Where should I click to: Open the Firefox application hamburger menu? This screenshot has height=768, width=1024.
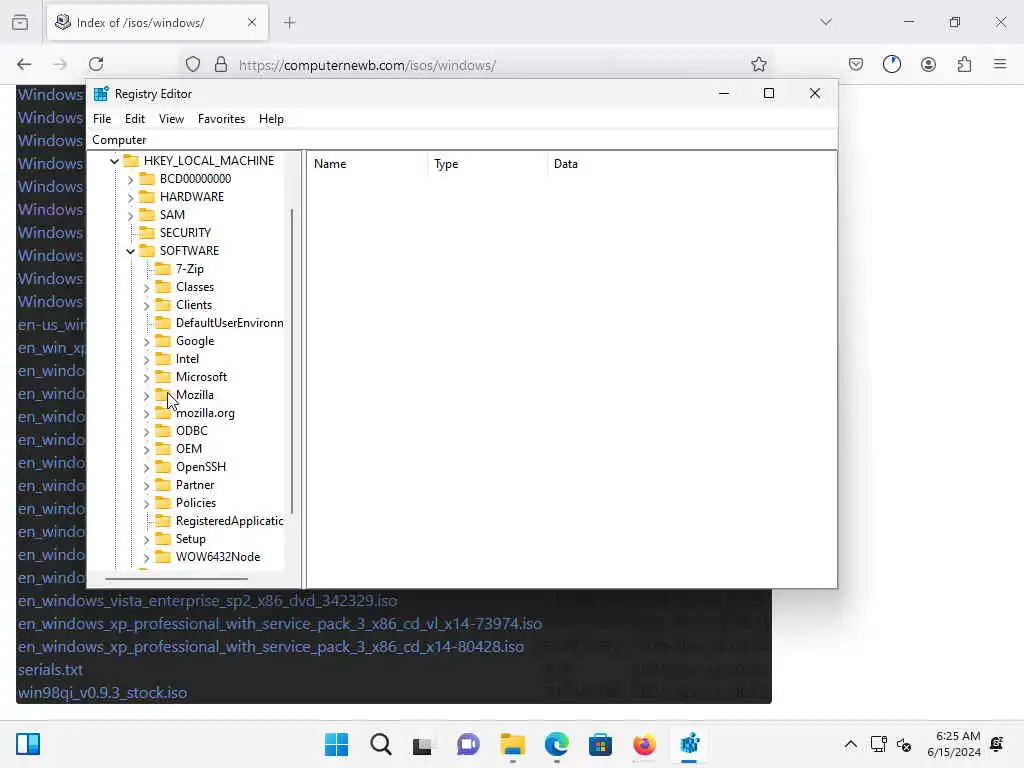[1000, 64]
